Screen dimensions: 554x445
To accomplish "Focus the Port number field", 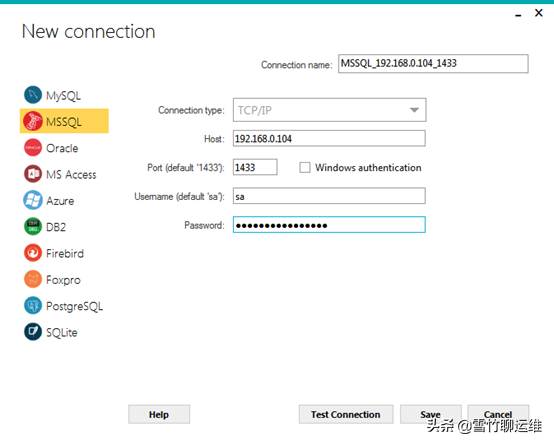I will coord(255,167).
